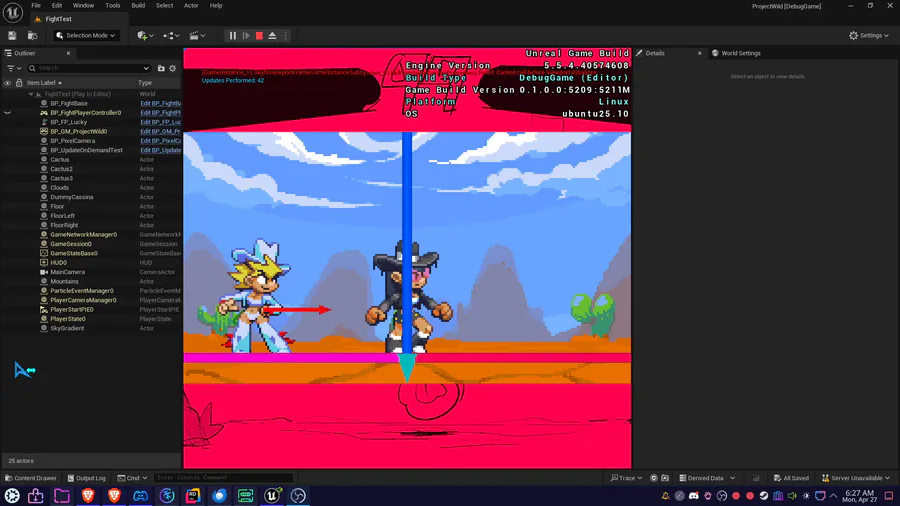Open the Window menu
The image size is (900, 506).
point(83,6)
